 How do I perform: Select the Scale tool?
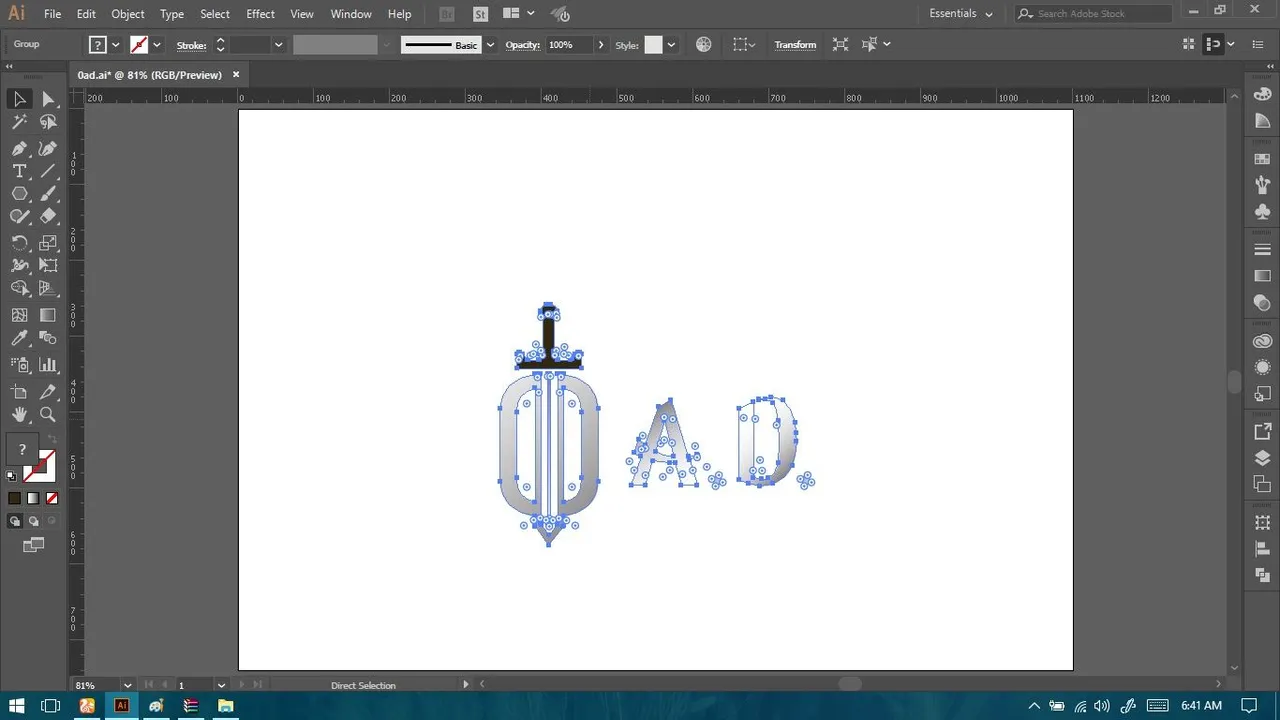(48, 242)
